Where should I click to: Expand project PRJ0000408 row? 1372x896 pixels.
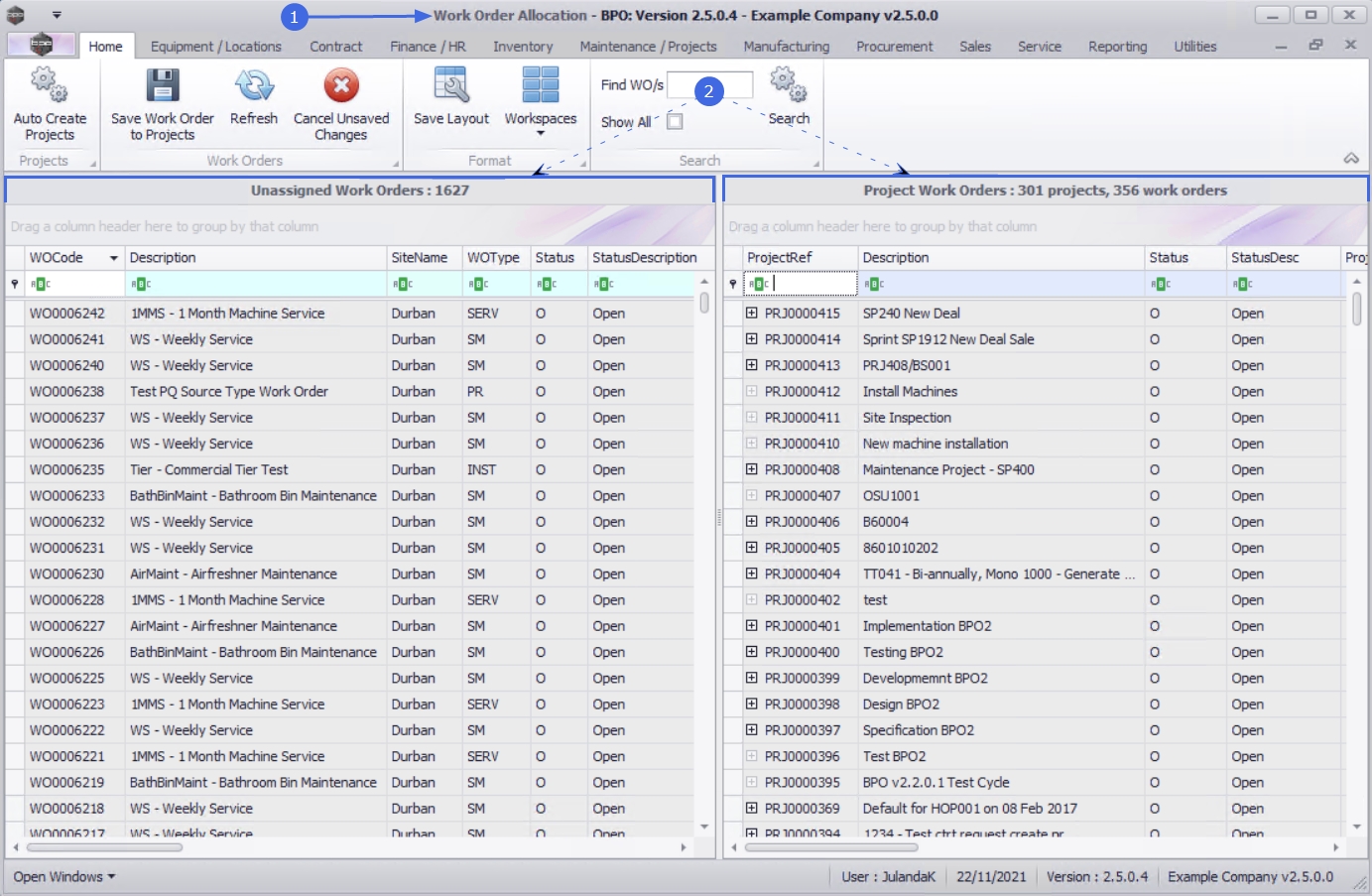[x=752, y=469]
